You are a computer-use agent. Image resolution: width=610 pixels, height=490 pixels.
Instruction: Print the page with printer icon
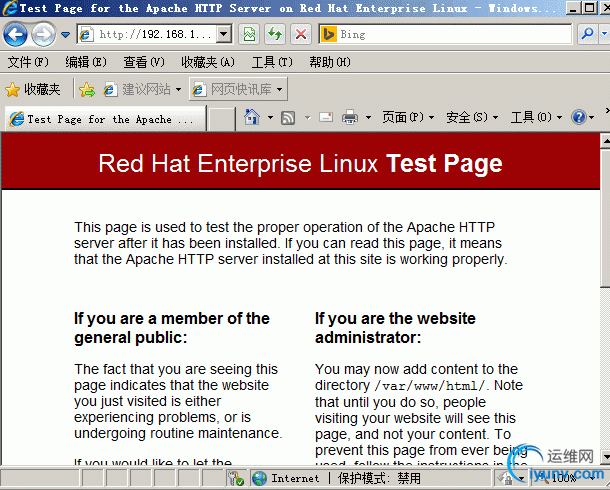pos(350,117)
